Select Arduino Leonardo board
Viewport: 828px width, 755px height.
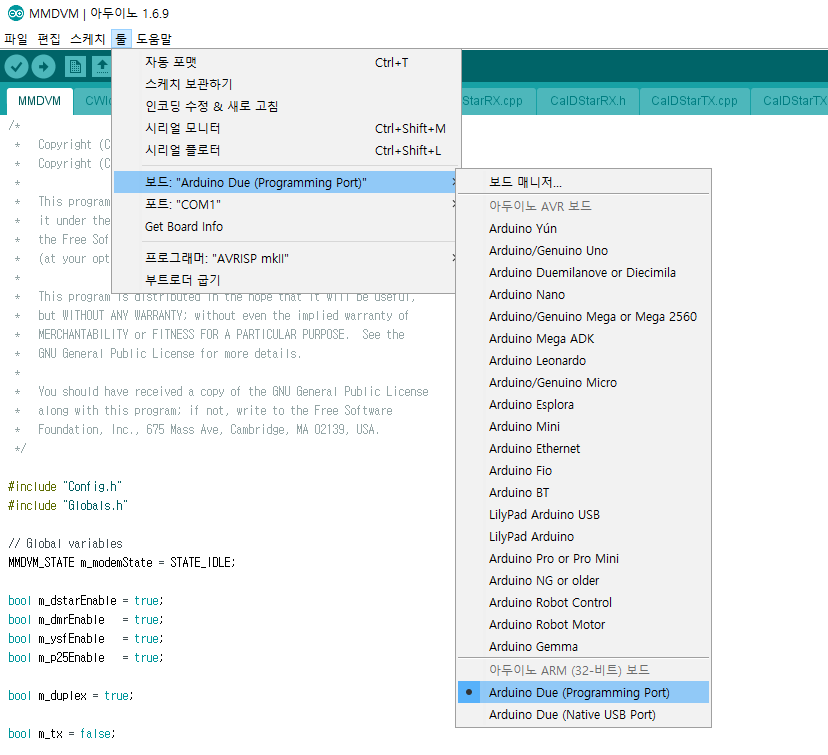583,361
